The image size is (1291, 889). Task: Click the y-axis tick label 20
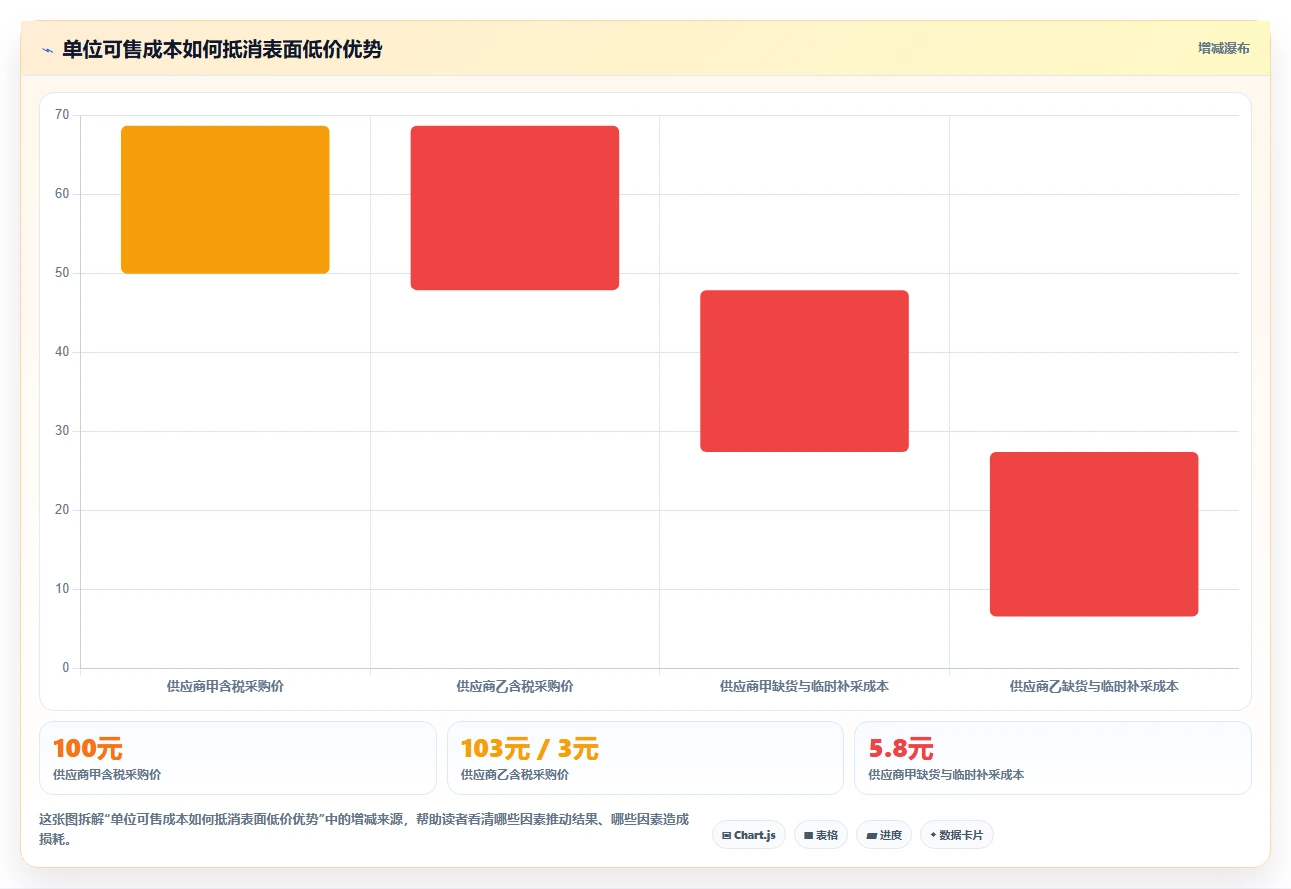tap(62, 510)
